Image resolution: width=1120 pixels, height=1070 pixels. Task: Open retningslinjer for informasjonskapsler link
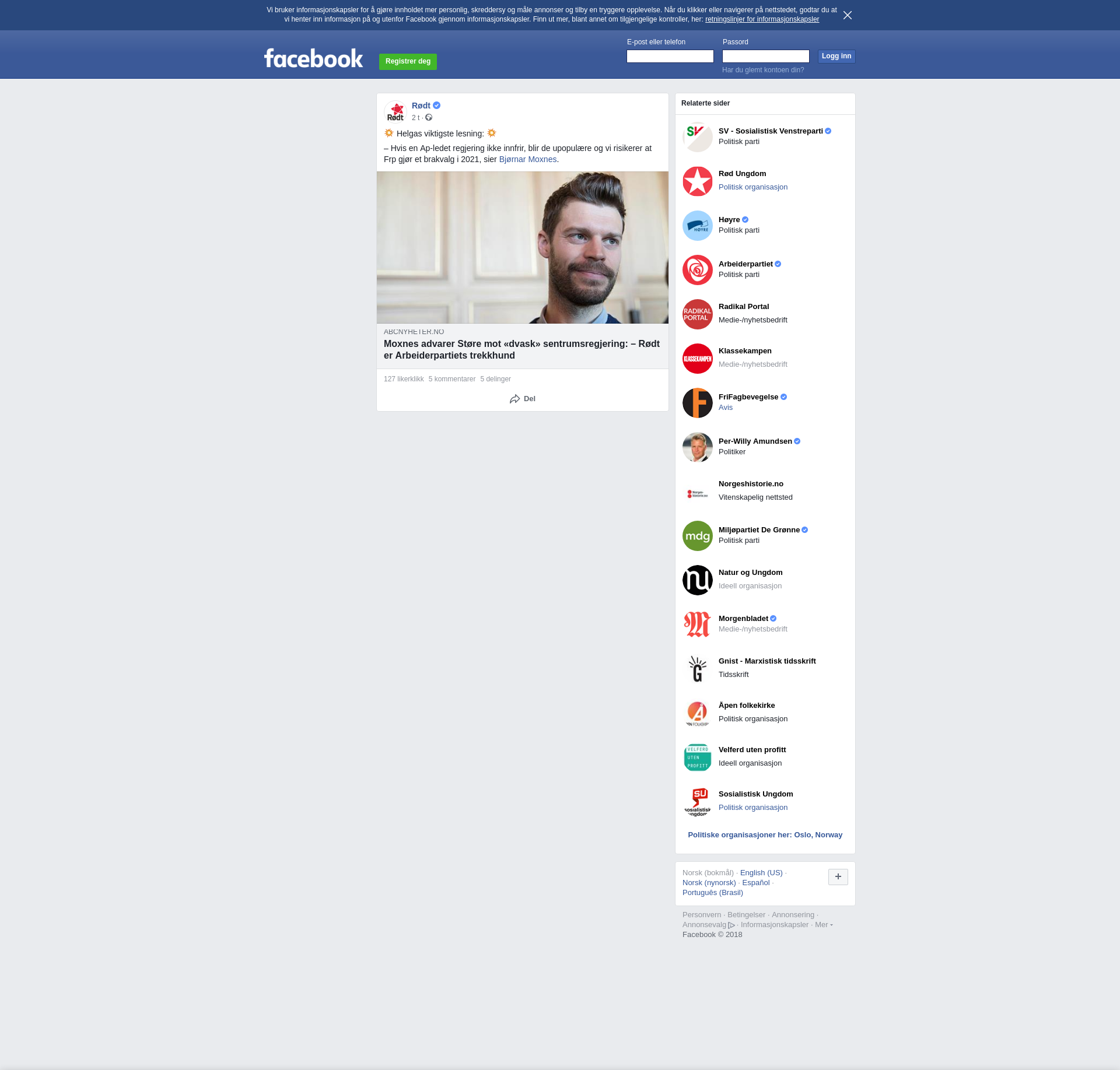coord(762,19)
